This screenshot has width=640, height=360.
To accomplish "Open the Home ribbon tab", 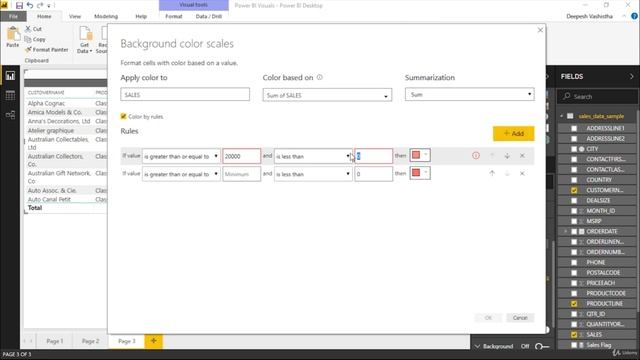I will [44, 16].
